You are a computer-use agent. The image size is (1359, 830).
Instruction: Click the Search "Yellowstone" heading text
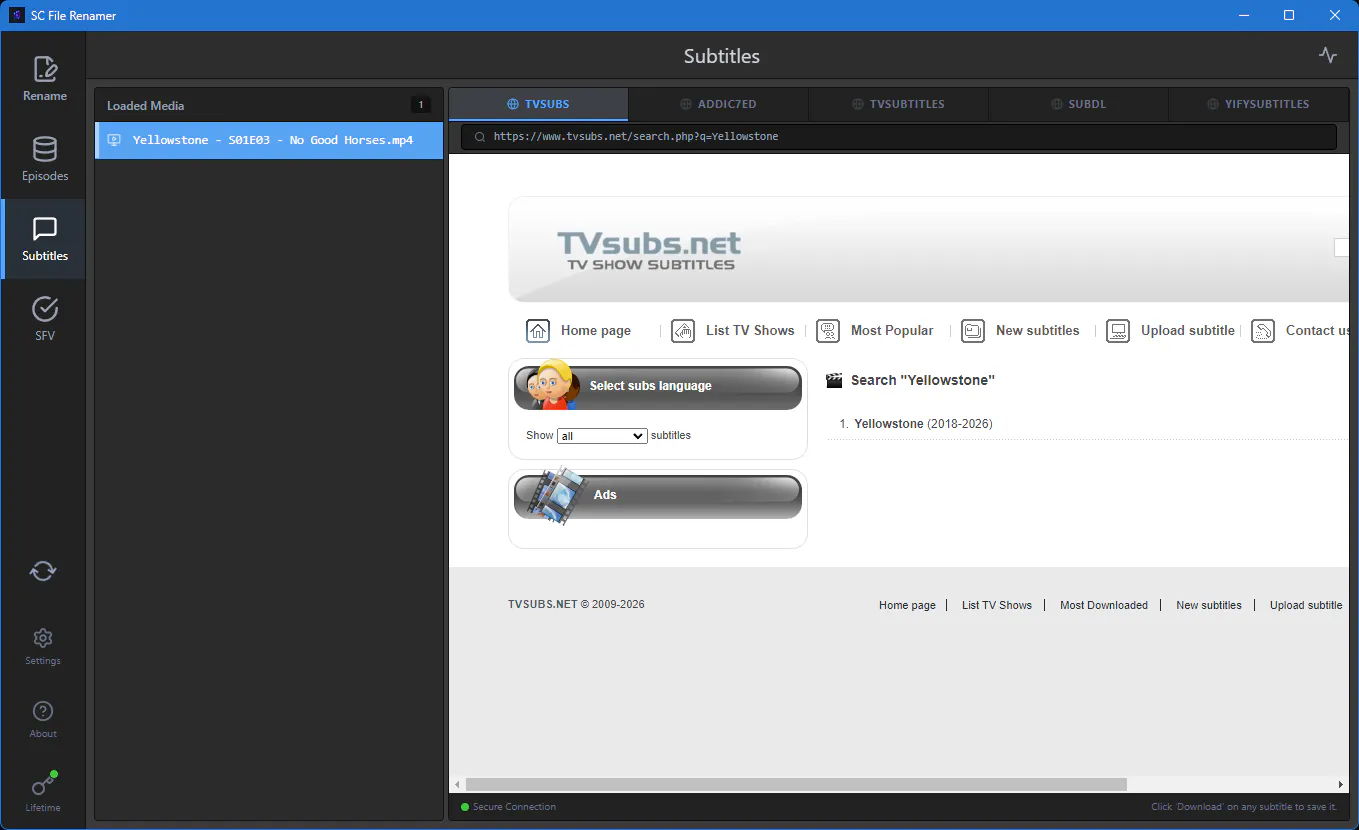[x=923, y=380]
